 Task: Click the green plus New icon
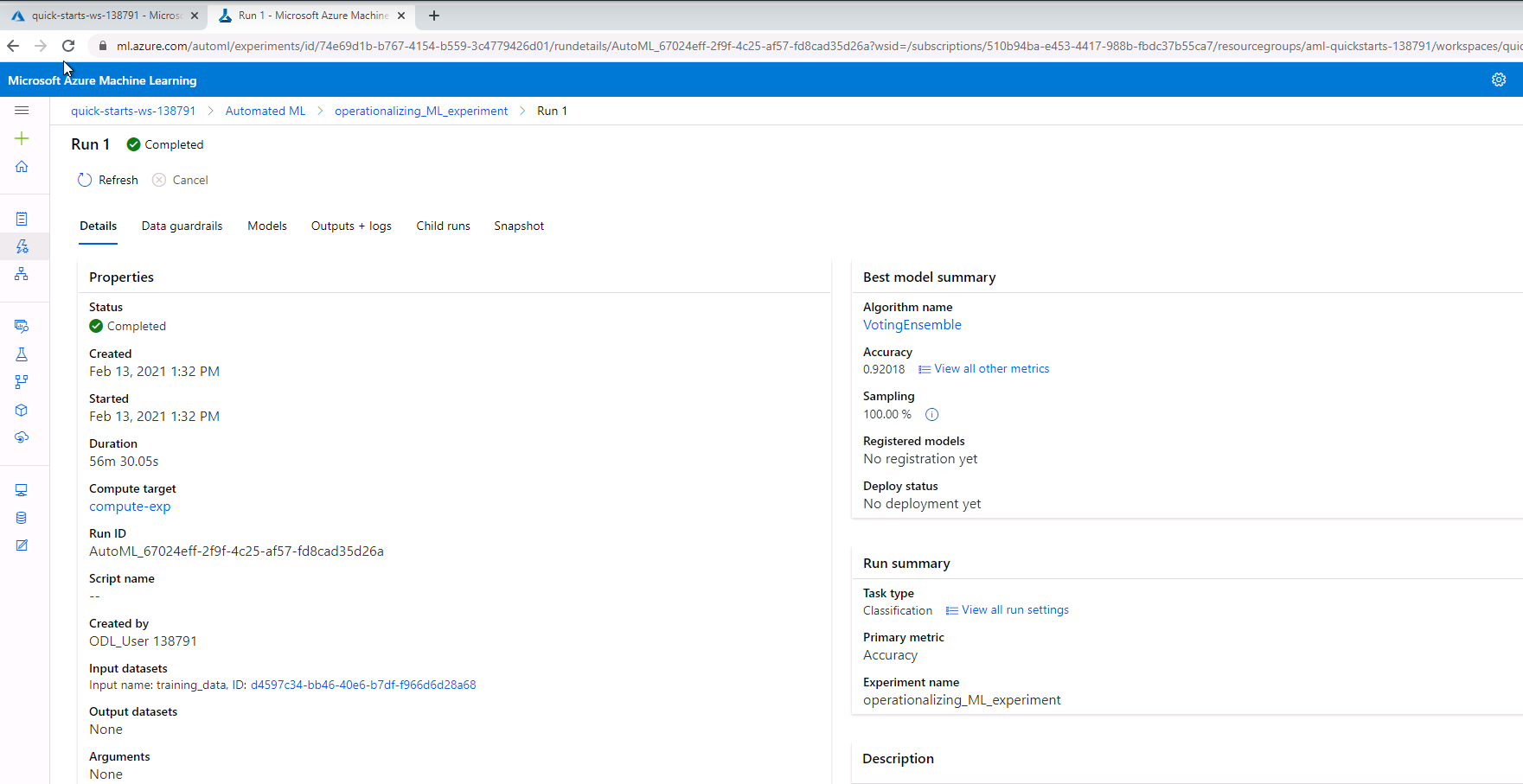click(x=22, y=138)
